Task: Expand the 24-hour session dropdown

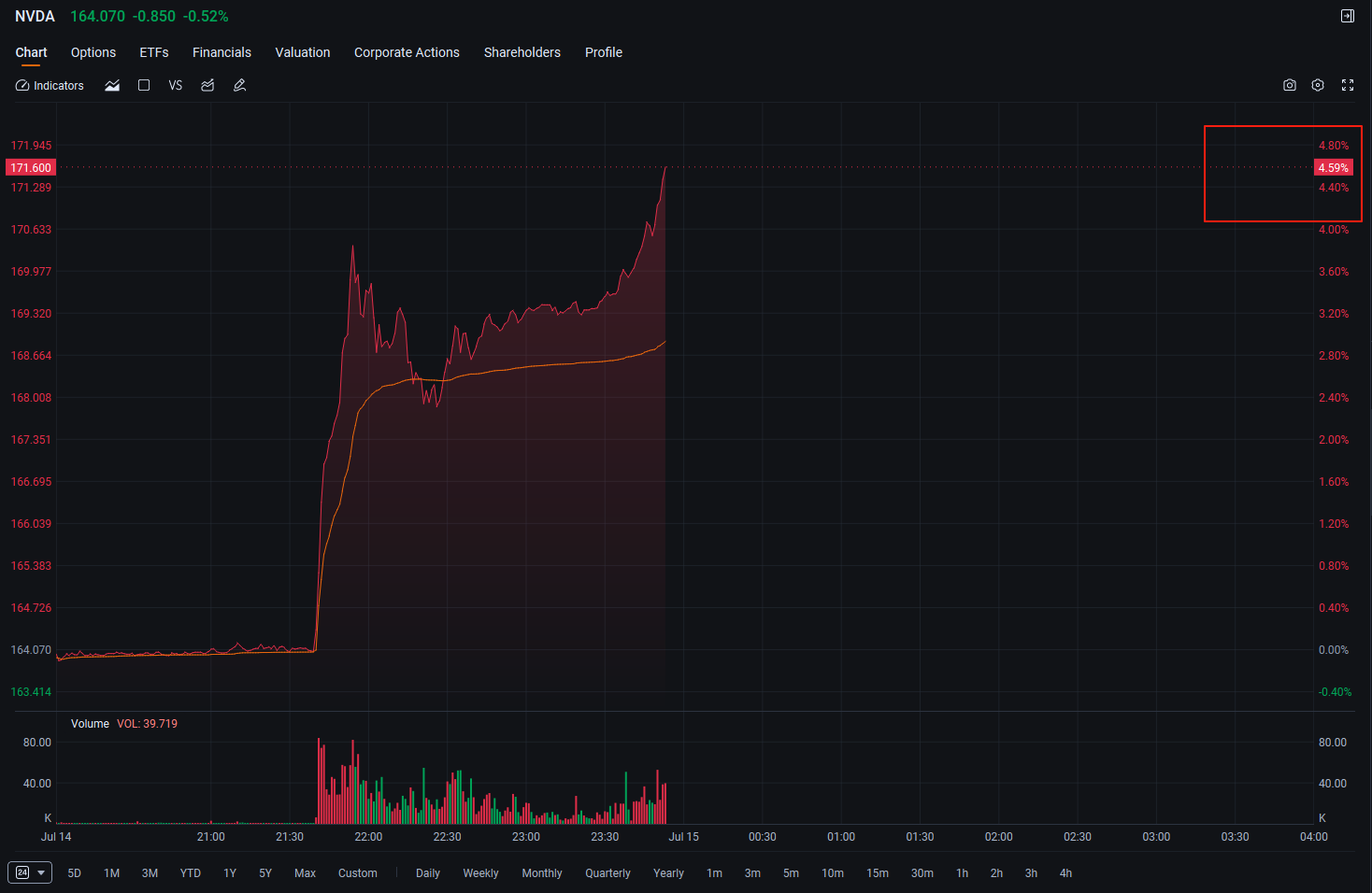Action: 30,872
